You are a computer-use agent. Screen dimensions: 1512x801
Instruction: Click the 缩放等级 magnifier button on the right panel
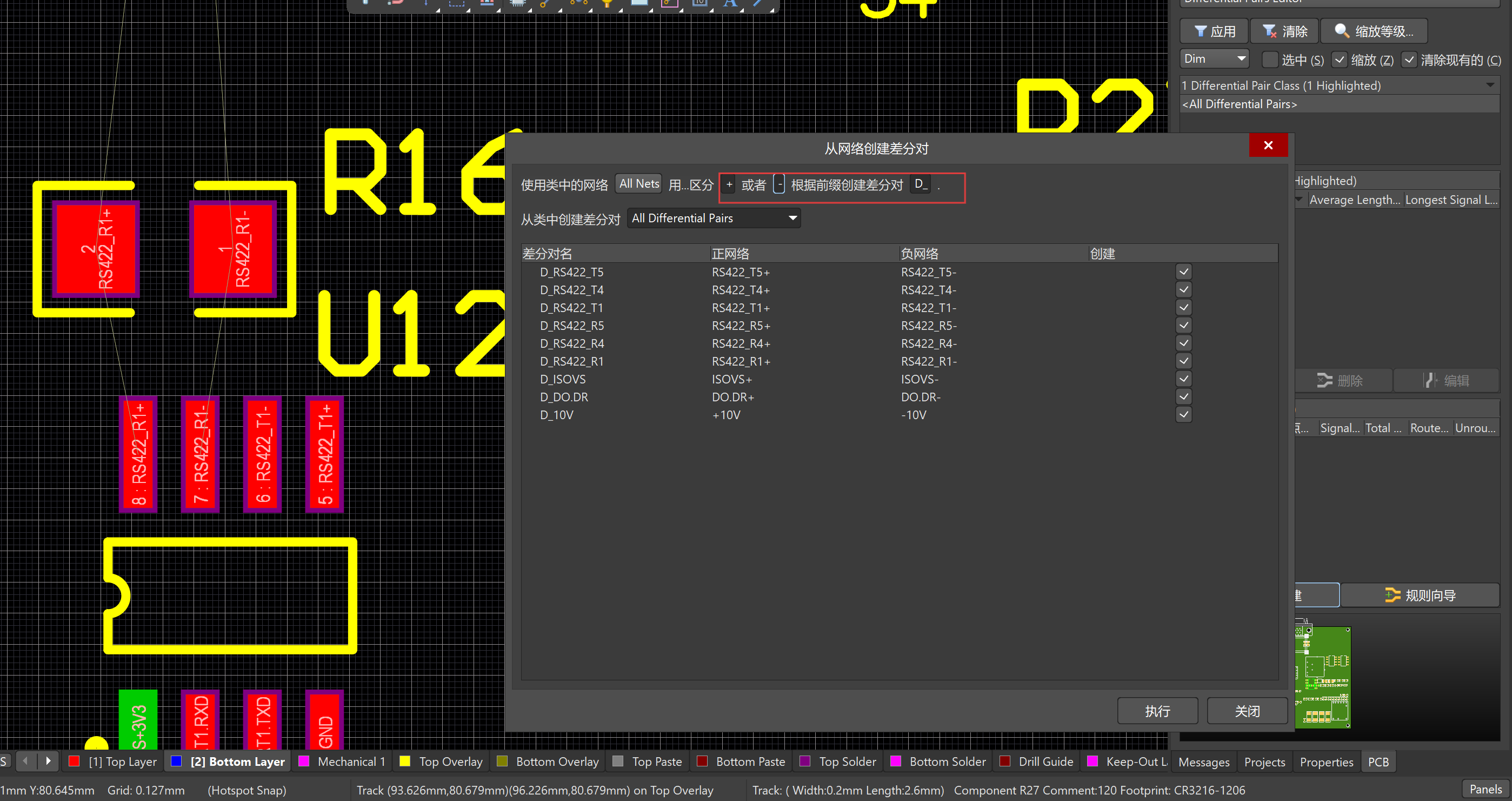(x=1374, y=30)
